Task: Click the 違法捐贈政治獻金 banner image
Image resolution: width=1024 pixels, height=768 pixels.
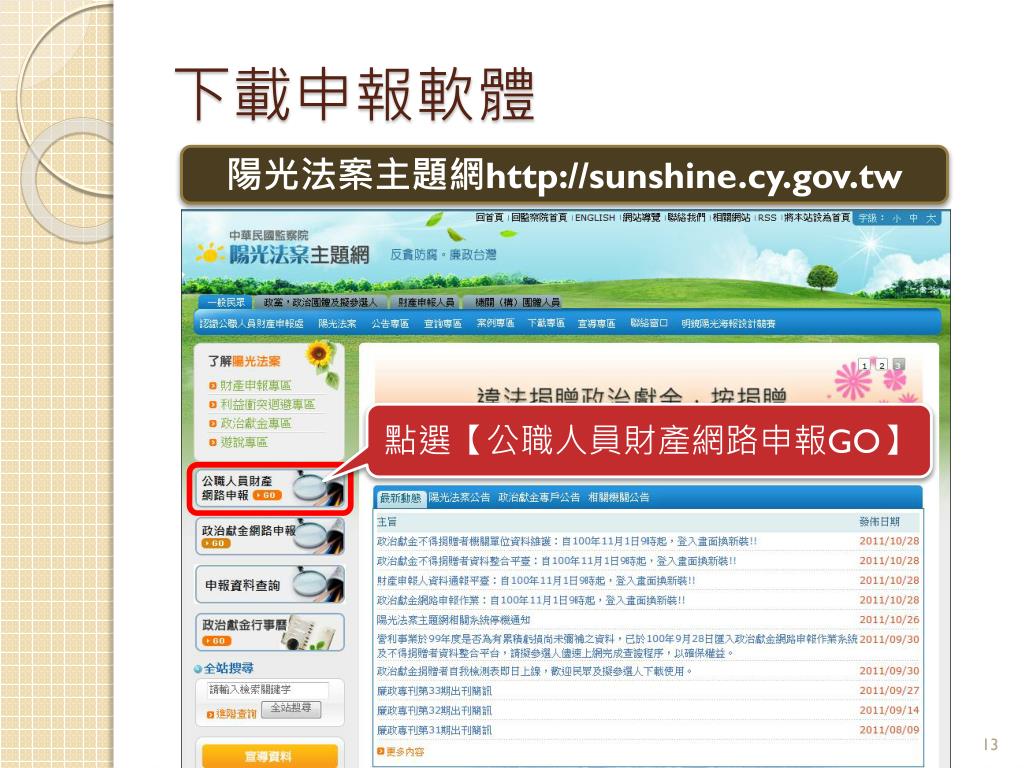Action: click(648, 382)
